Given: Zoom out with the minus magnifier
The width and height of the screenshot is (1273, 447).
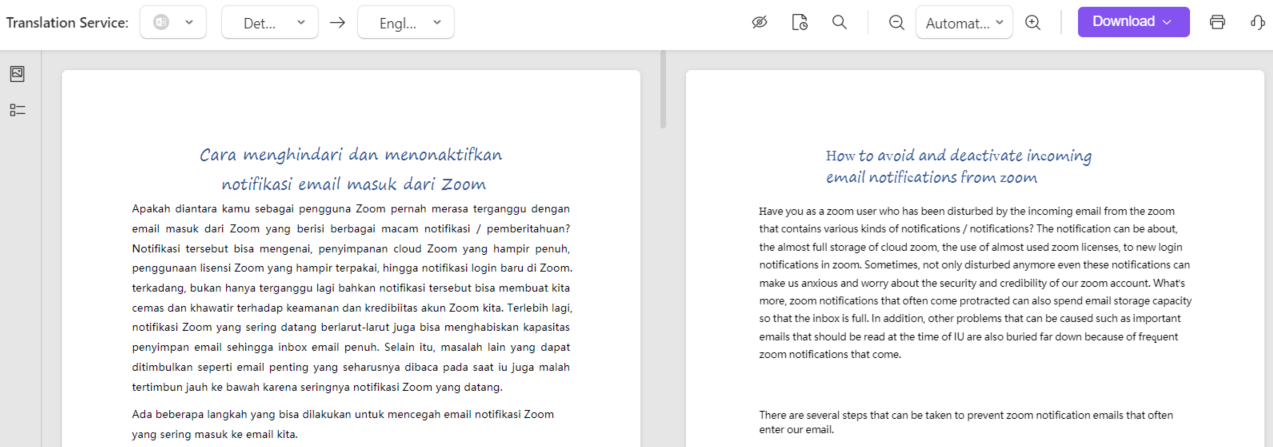Looking at the screenshot, I should click(x=896, y=22).
